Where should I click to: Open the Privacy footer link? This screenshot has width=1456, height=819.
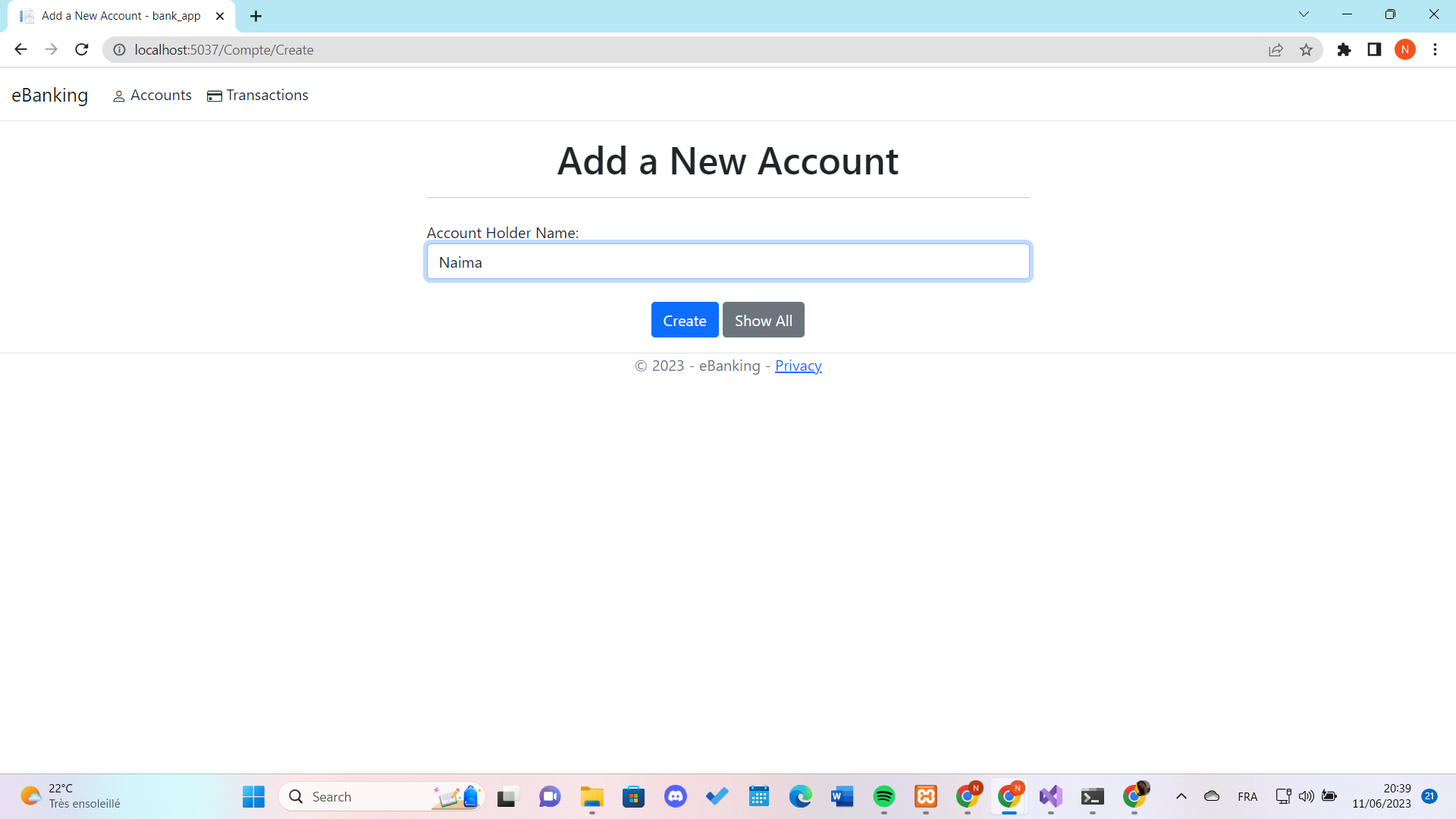coord(798,366)
